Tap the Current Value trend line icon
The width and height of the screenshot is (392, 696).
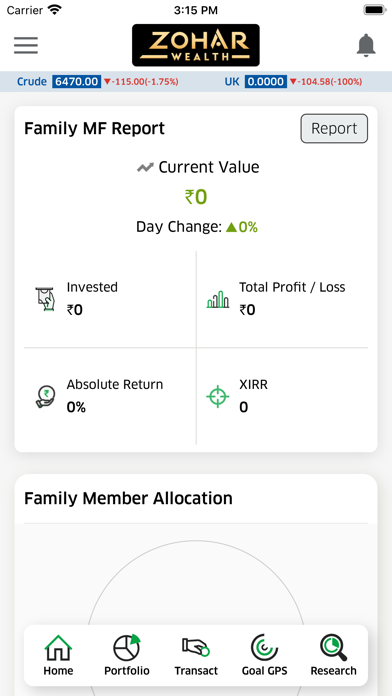(145, 168)
